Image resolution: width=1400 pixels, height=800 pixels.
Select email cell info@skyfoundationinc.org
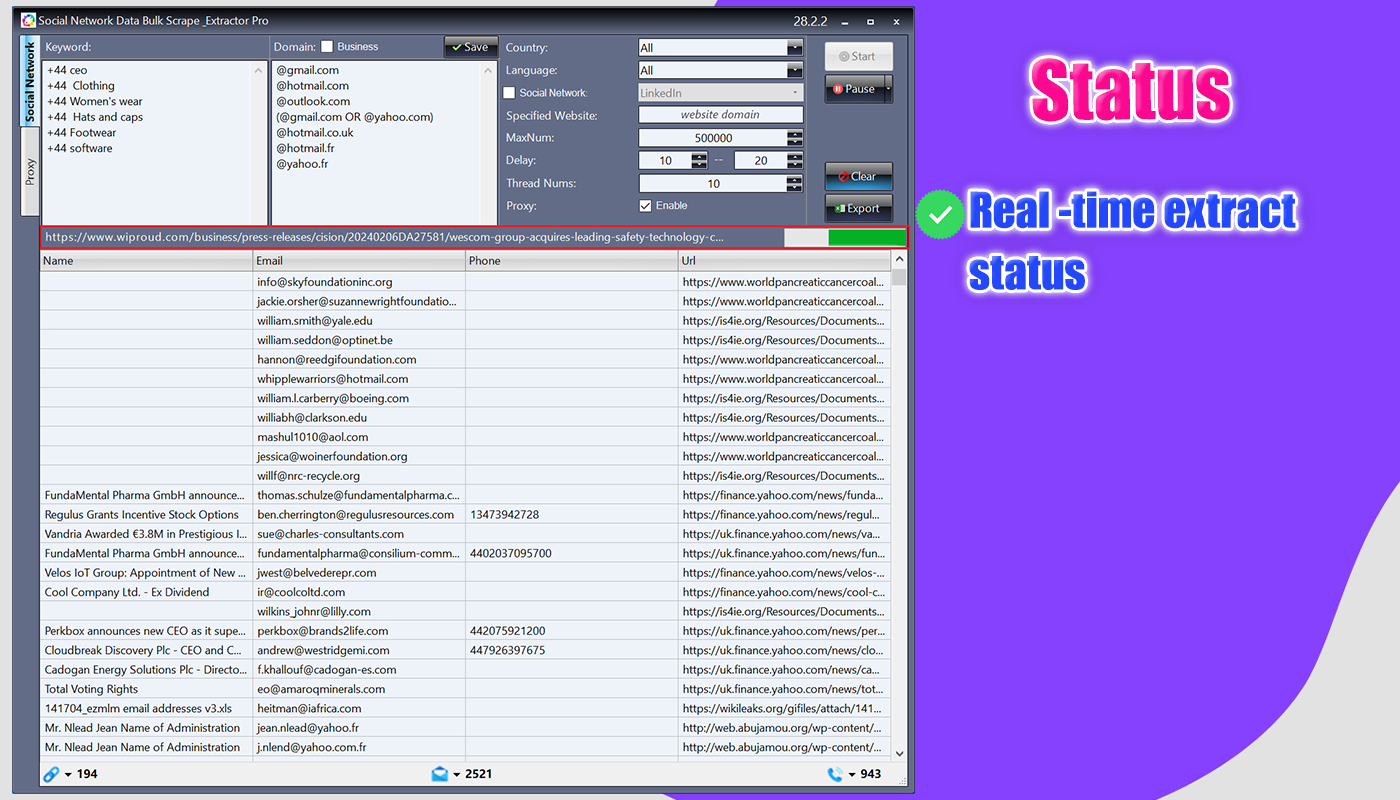click(360, 282)
